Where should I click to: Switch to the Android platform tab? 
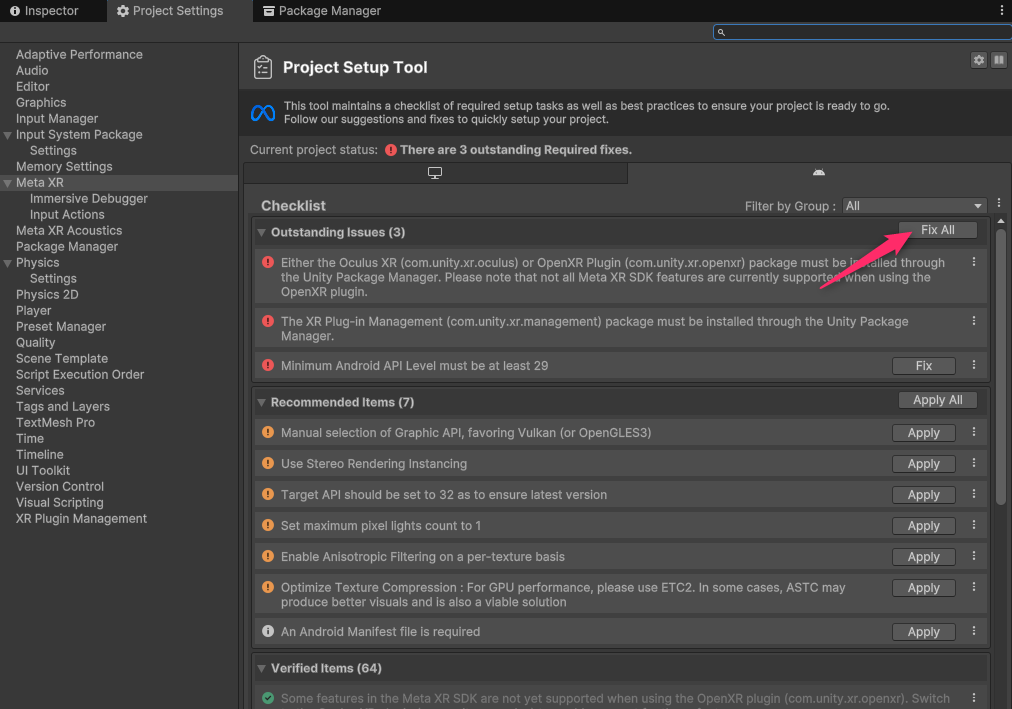tap(819, 173)
